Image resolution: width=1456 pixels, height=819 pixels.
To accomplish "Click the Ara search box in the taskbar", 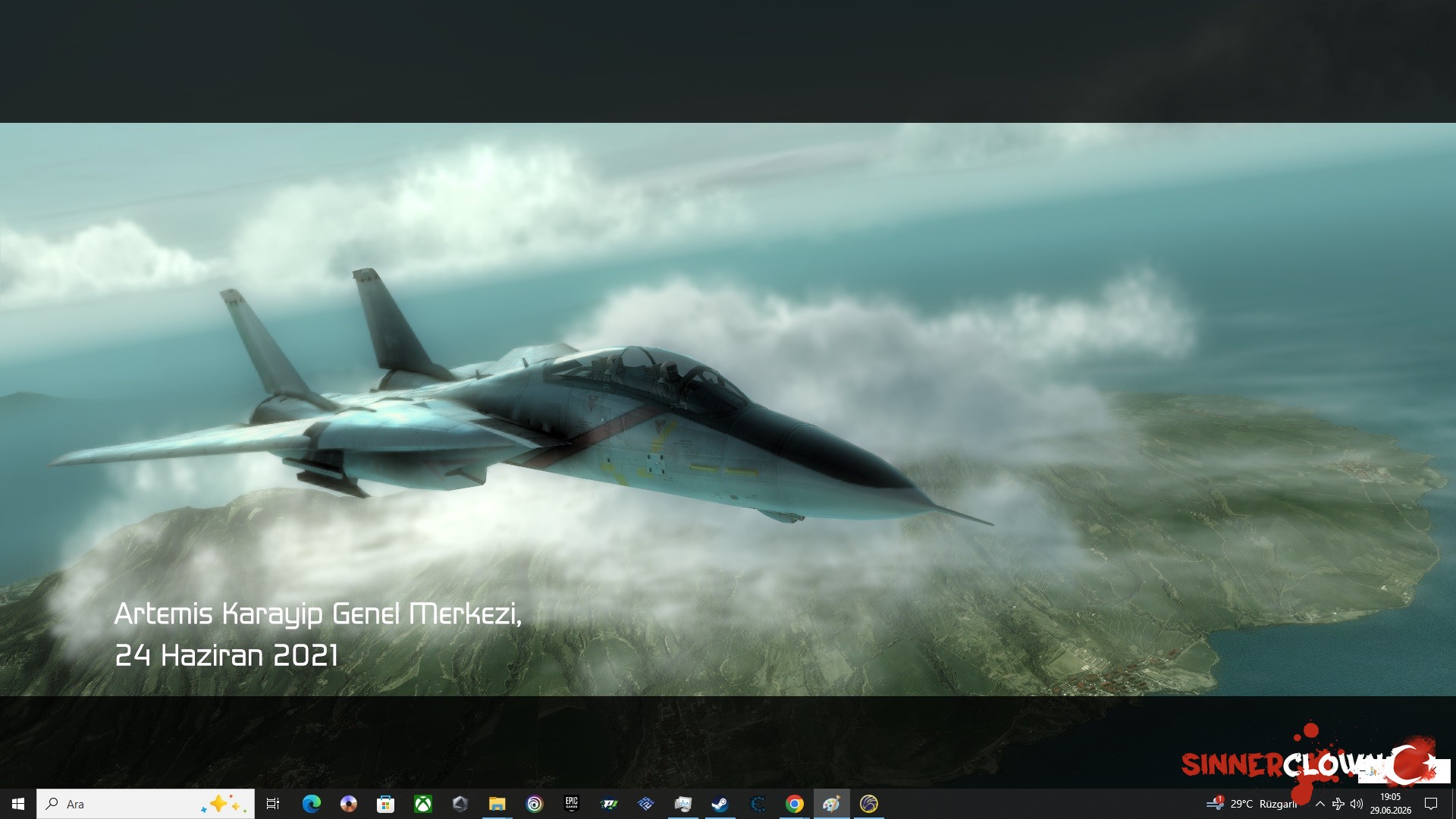I will 146,804.
